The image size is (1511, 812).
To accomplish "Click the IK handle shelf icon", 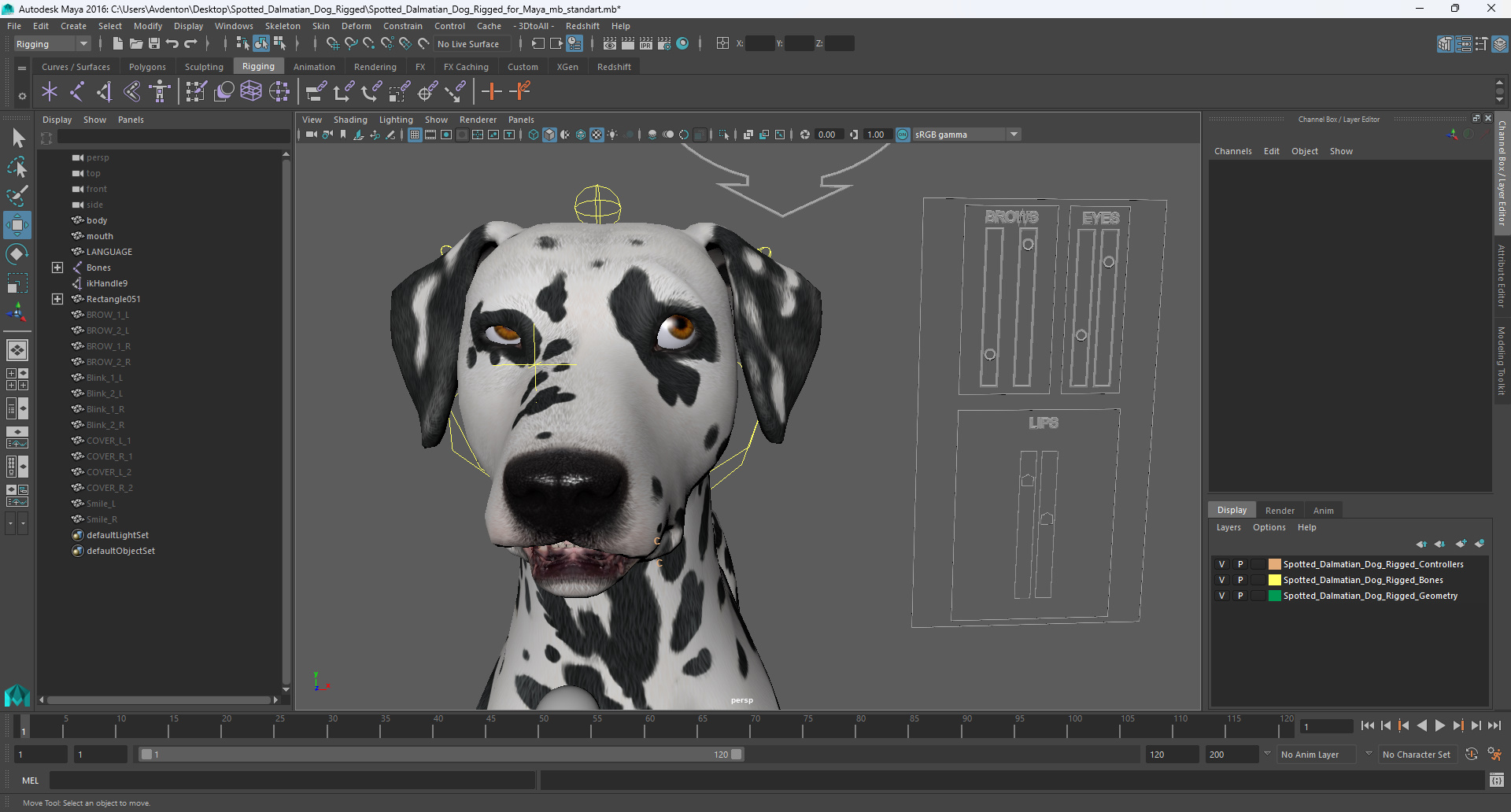I will (x=105, y=92).
